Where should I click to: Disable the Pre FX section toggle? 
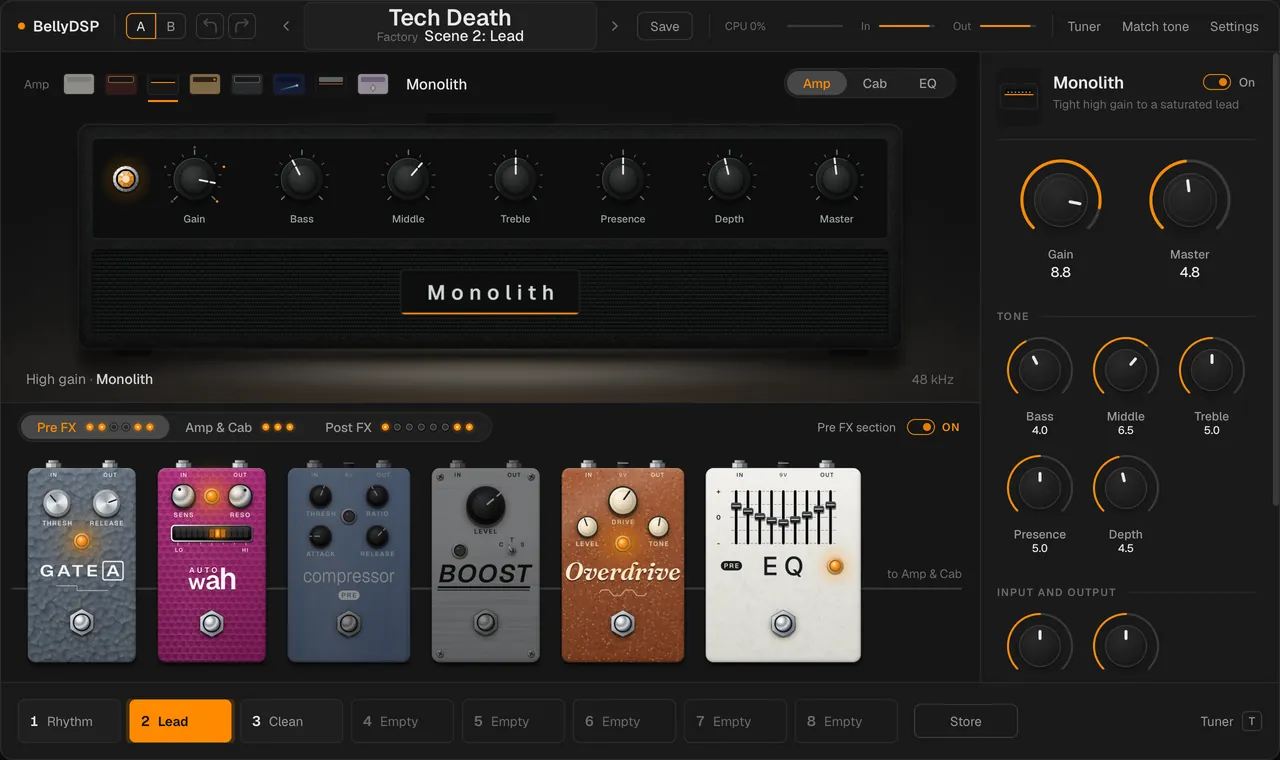point(921,427)
